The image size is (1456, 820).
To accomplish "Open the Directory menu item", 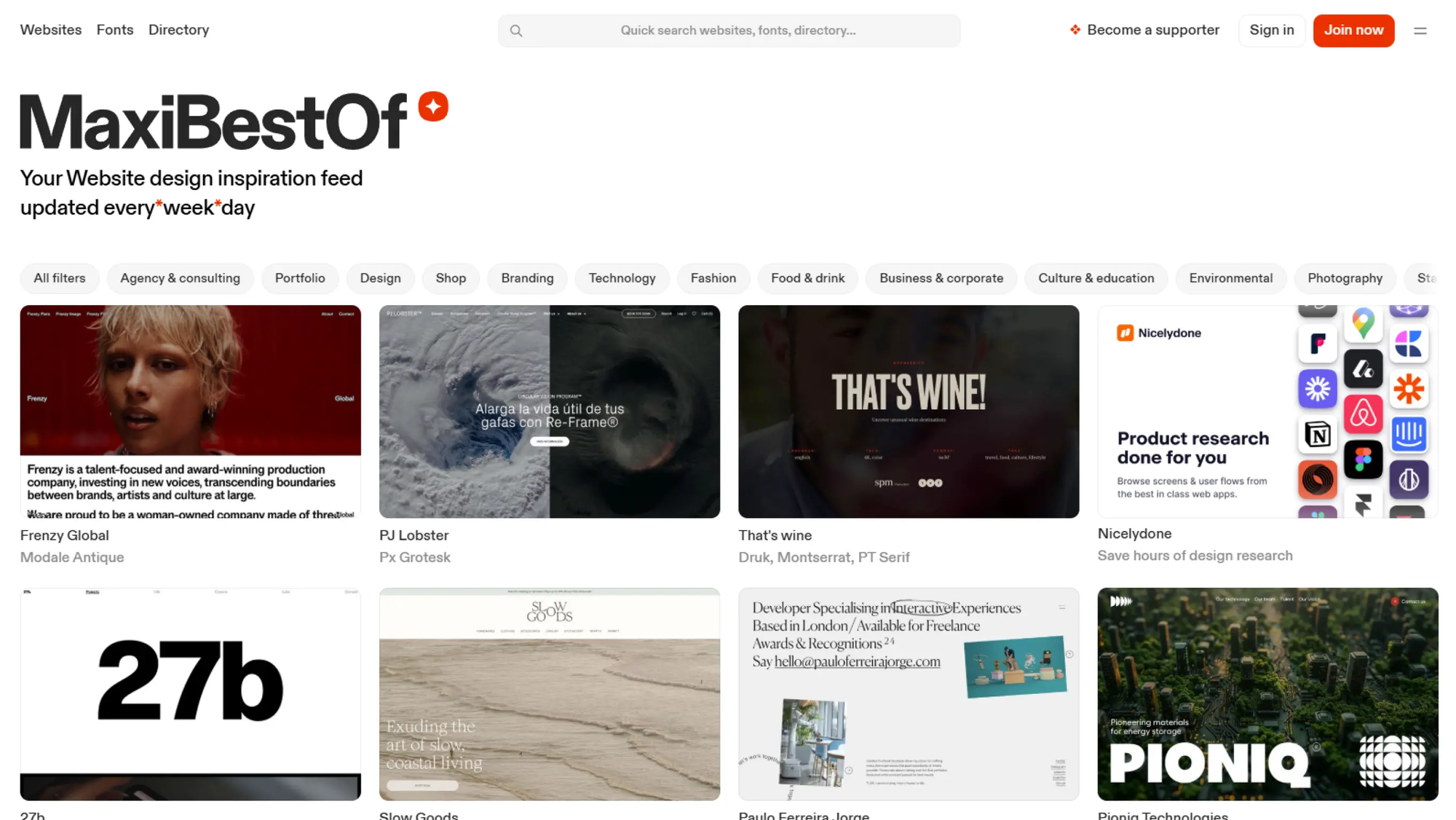I will 178,30.
